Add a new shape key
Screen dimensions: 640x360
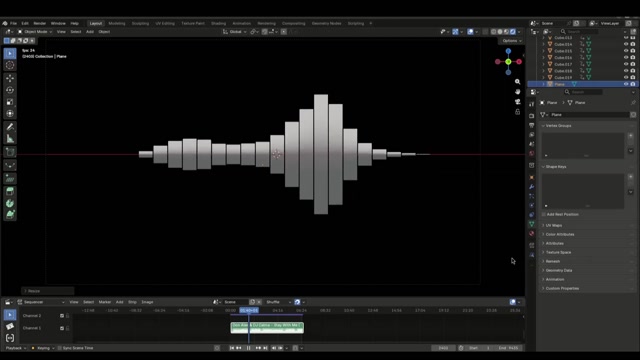click(631, 177)
